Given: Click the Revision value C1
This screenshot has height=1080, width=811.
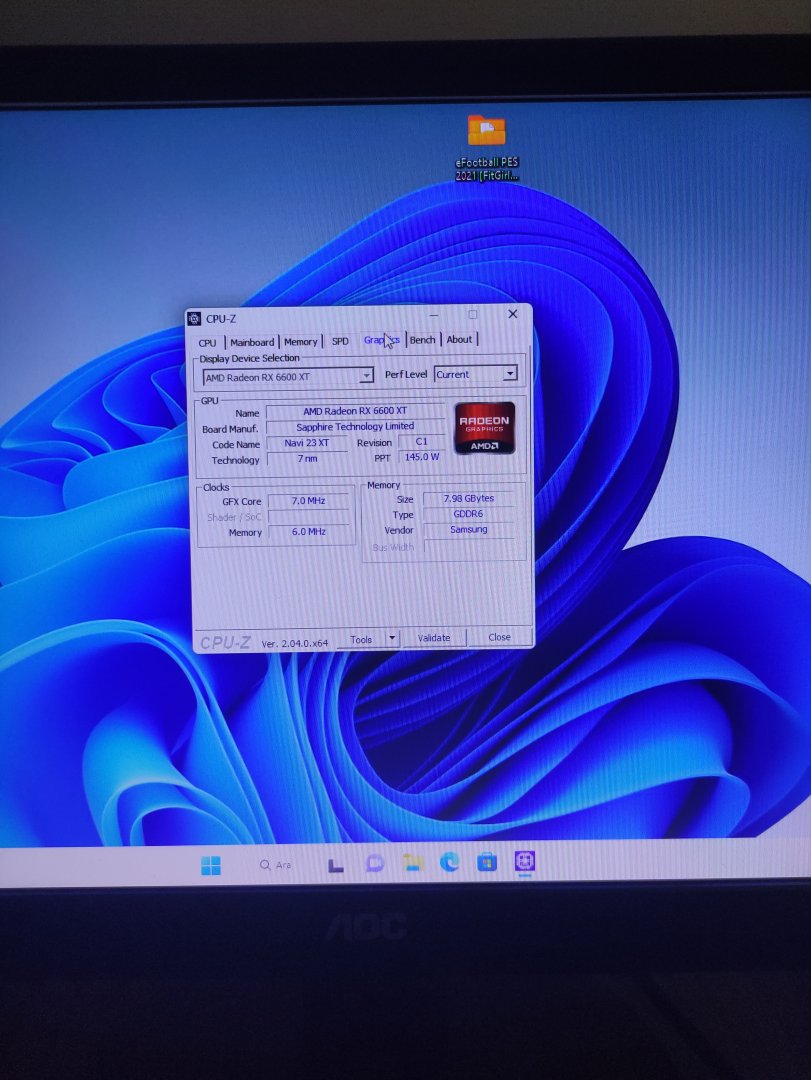Looking at the screenshot, I should click(422, 442).
